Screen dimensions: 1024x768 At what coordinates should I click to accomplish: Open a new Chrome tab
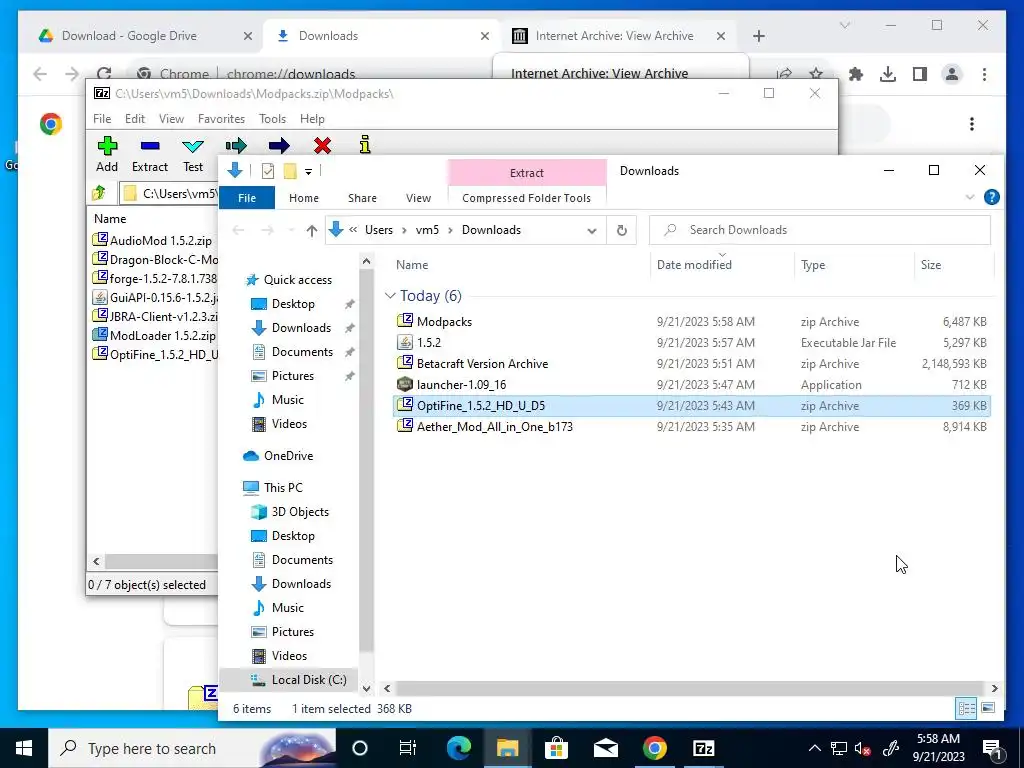pyautogui.click(x=758, y=36)
